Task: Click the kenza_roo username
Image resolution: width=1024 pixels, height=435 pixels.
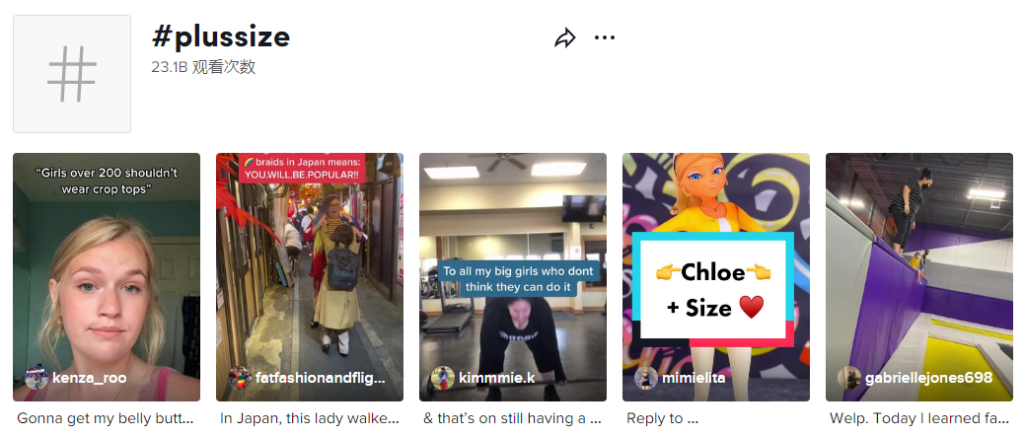Action: pos(89,378)
